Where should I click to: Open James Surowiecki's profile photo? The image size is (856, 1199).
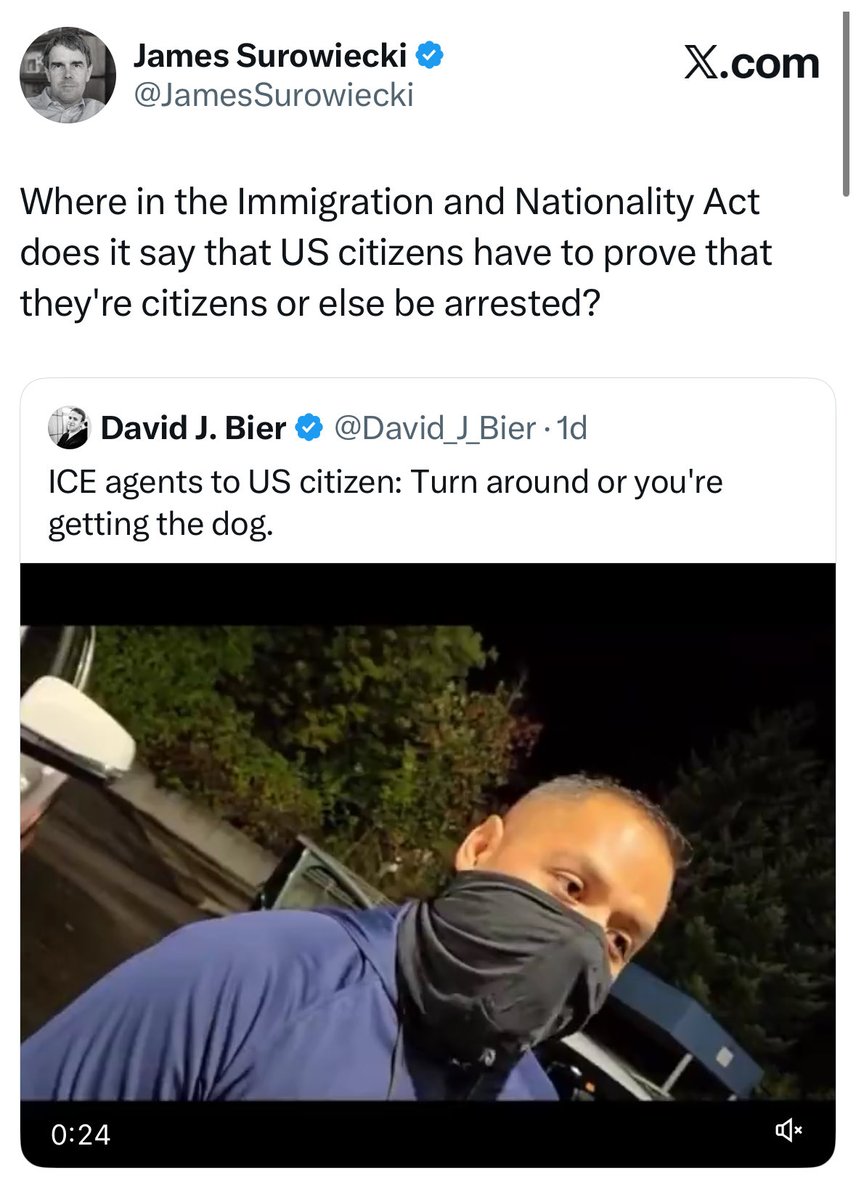tap(67, 75)
